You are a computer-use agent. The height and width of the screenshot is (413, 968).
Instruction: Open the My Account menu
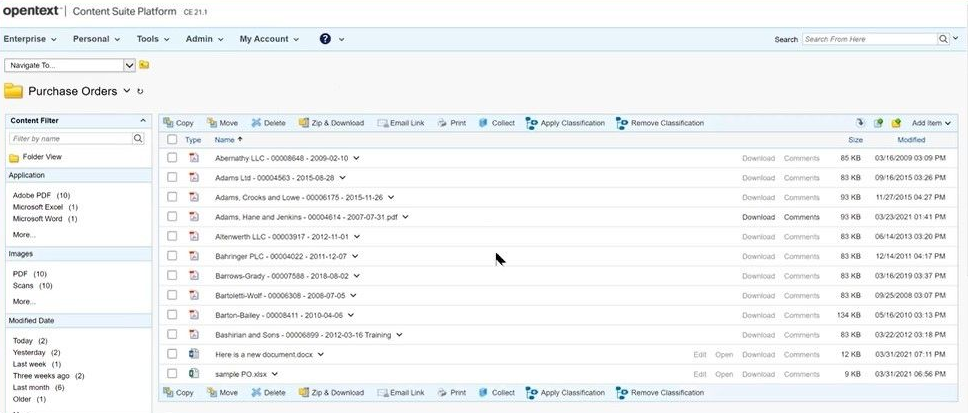coord(269,39)
